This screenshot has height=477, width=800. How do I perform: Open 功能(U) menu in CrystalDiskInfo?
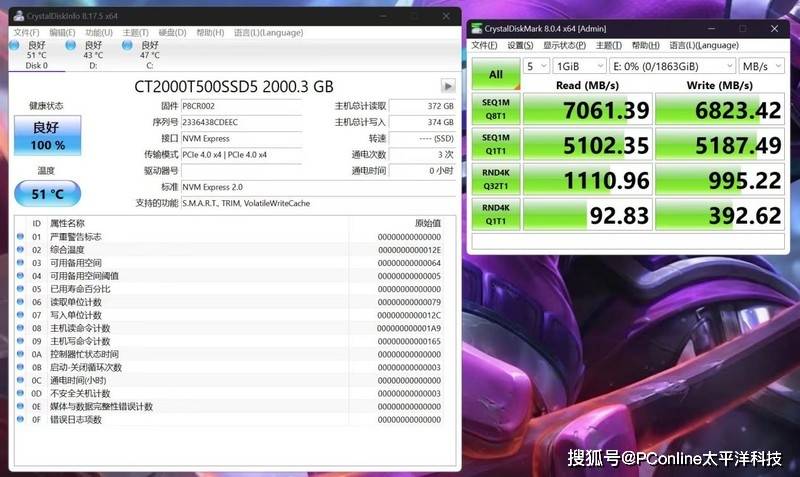click(x=98, y=33)
